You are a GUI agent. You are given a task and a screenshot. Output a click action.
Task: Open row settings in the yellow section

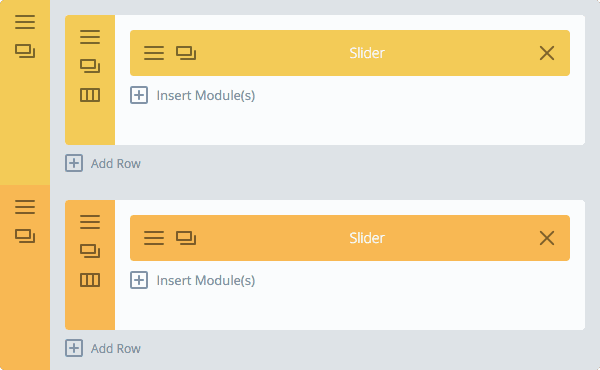(90, 37)
